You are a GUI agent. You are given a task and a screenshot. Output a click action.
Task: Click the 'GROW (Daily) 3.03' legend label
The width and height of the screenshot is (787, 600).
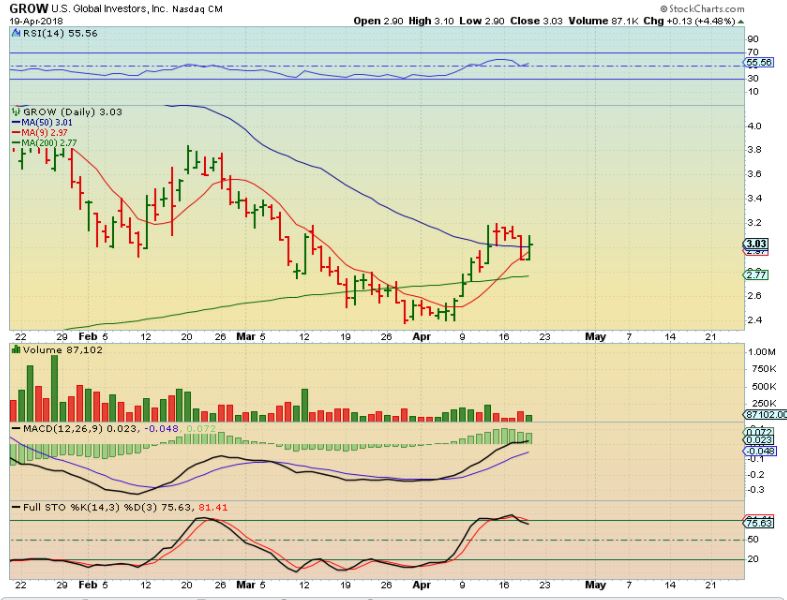[x=72, y=112]
